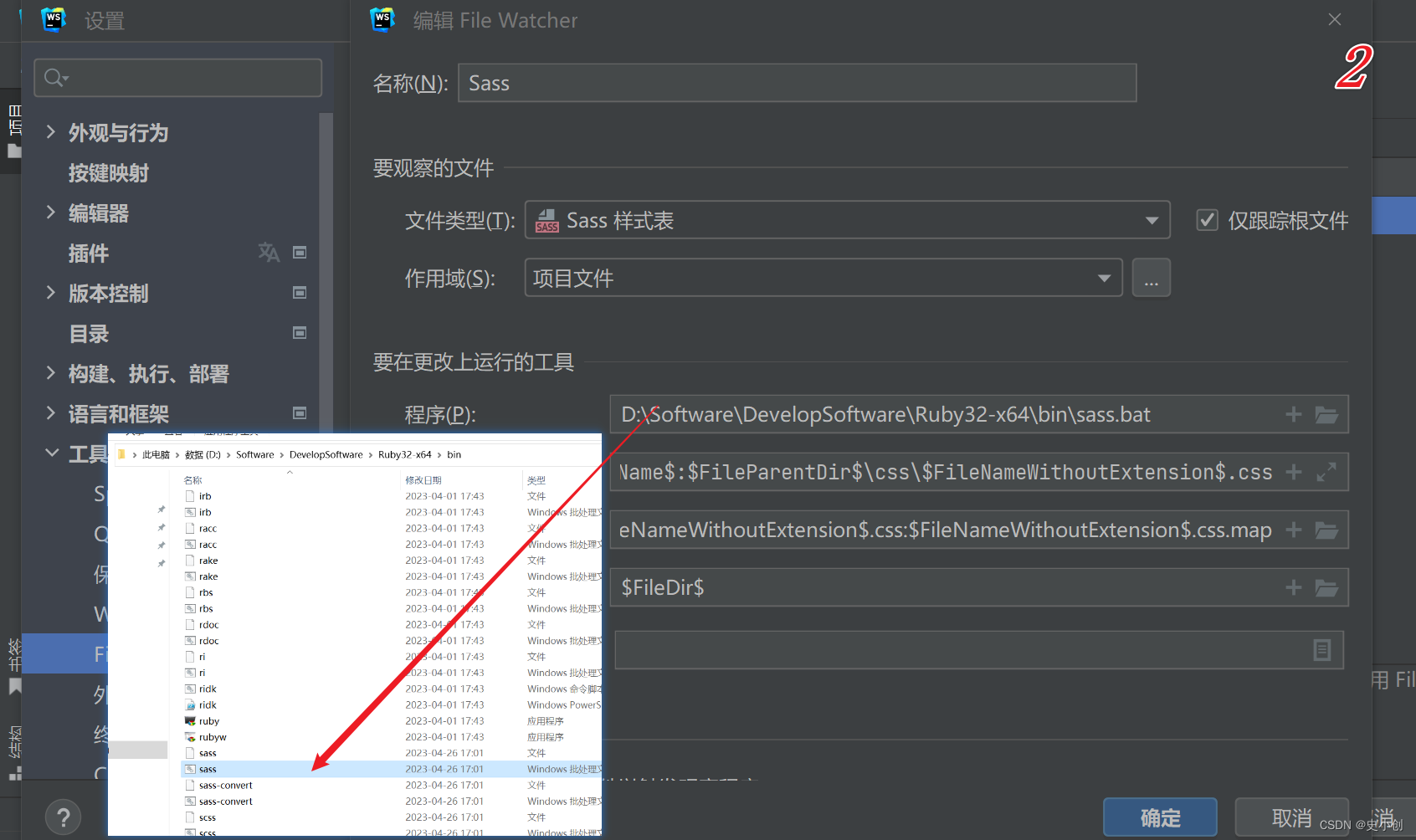1416x840 pixels.
Task: Click the plugin translation icon beside 插件
Action: [x=269, y=252]
